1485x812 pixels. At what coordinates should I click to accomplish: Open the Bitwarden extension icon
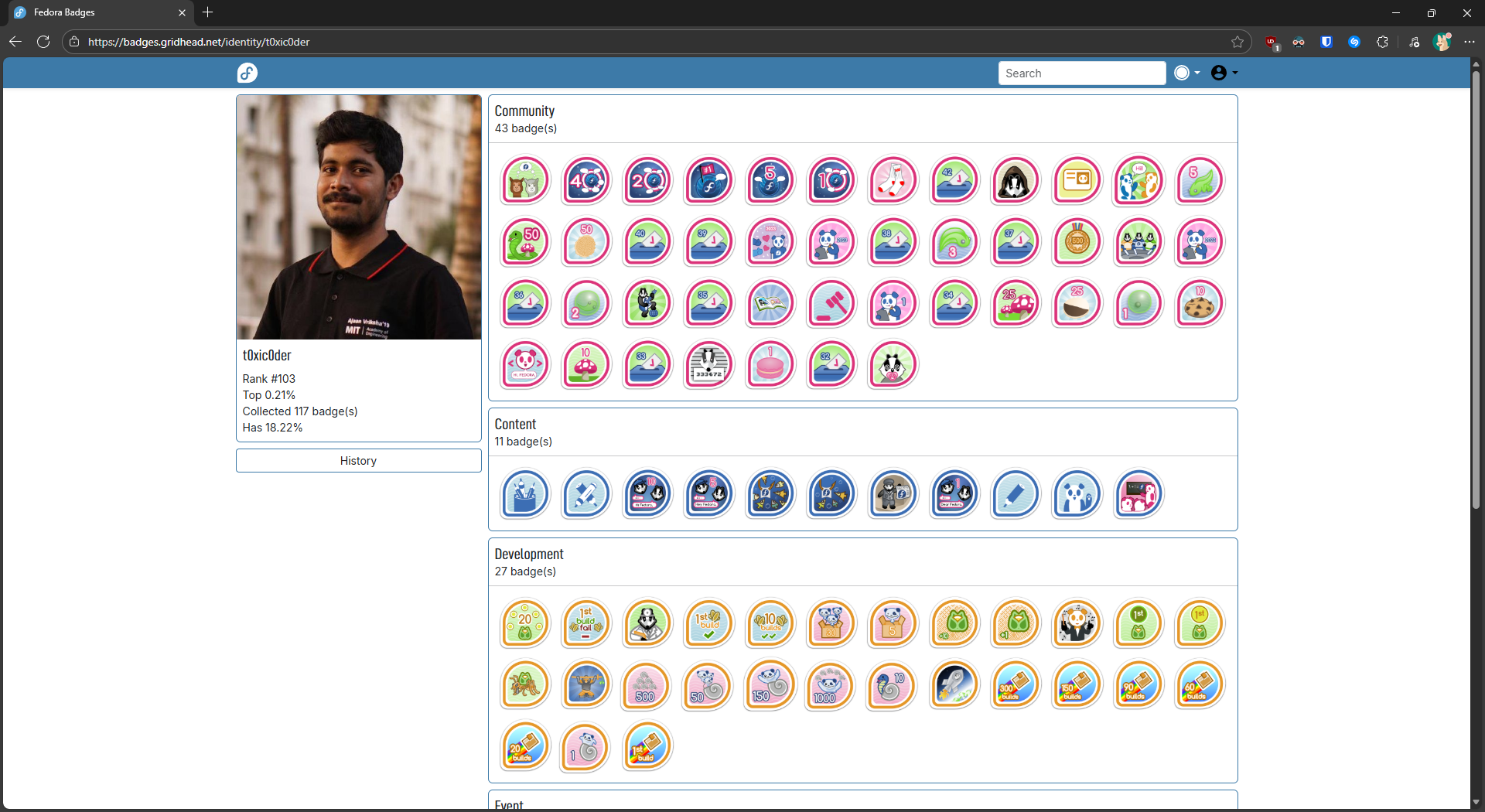pyautogui.click(x=1326, y=43)
